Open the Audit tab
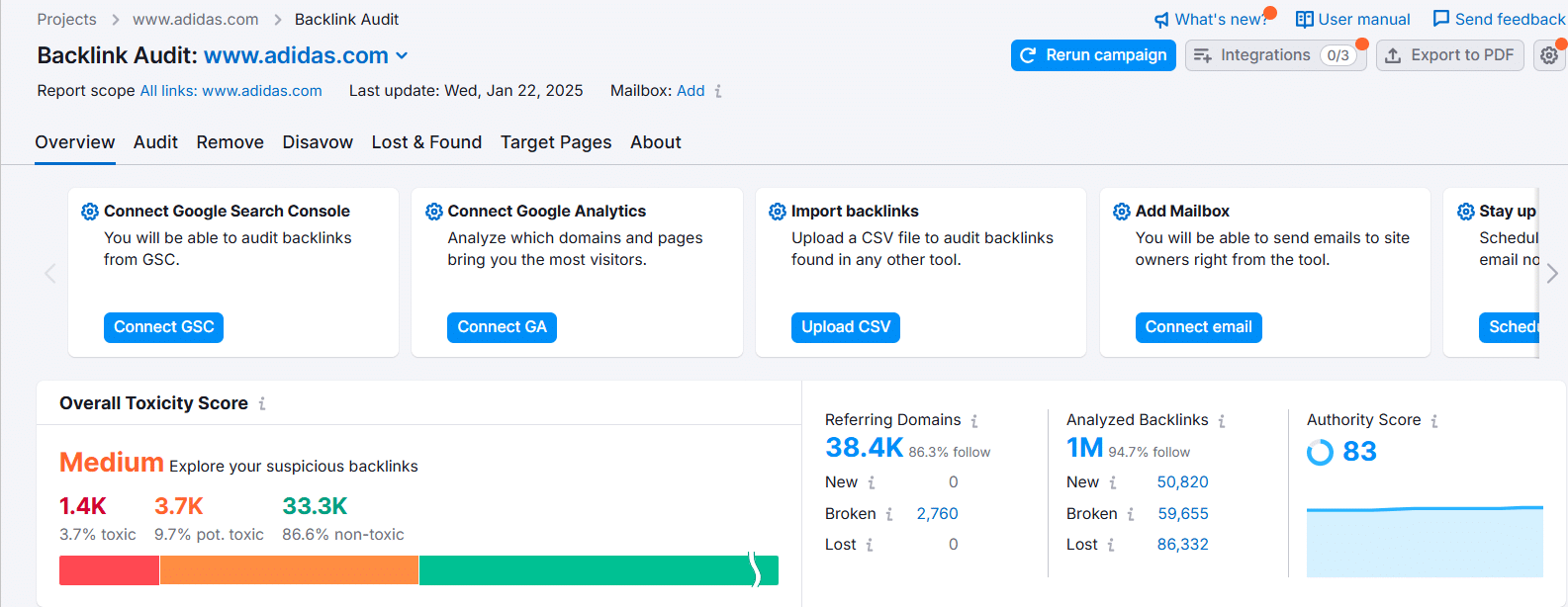This screenshot has width=1568, height=607. click(155, 142)
